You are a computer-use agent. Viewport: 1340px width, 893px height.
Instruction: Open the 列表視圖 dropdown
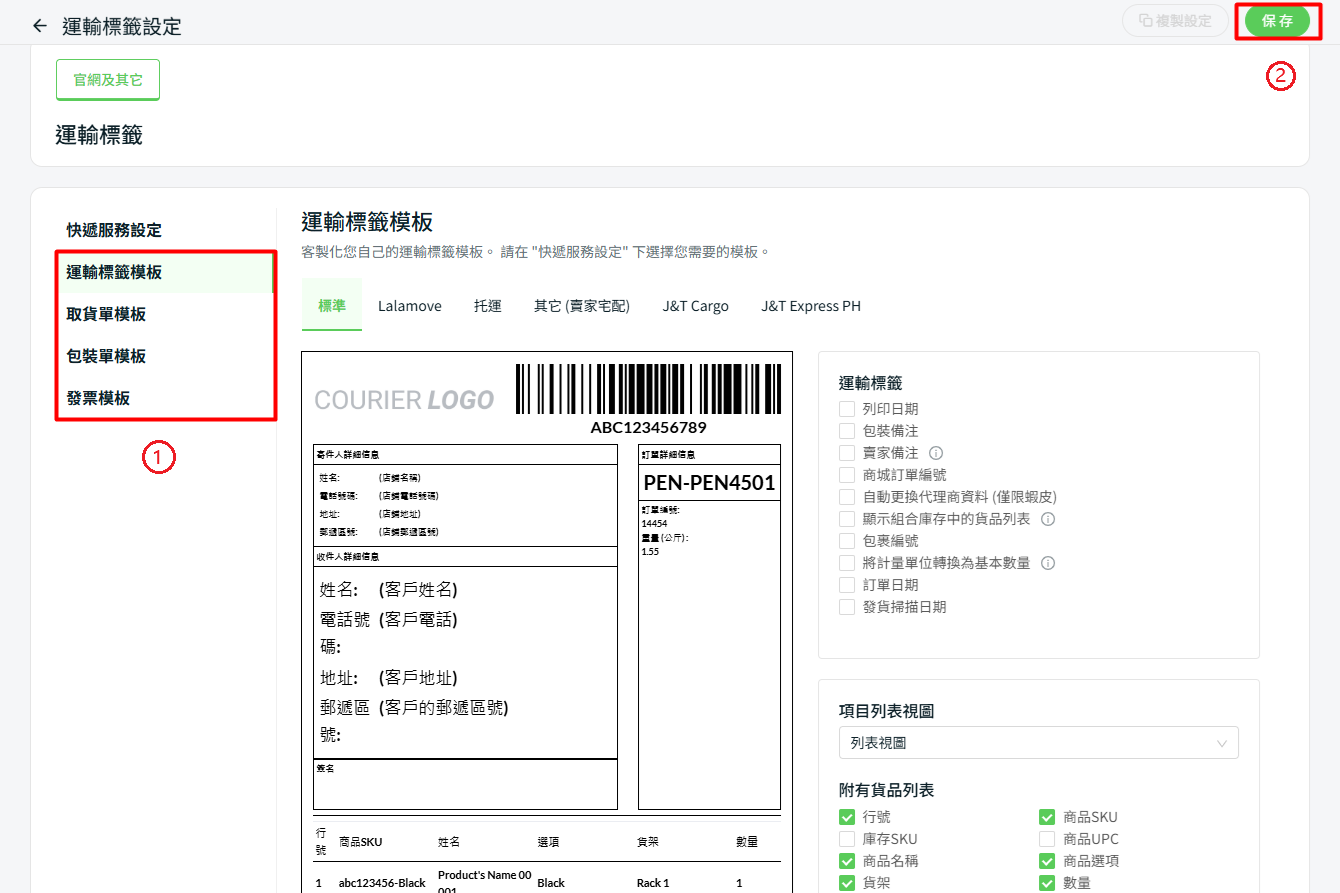pyautogui.click(x=1038, y=743)
